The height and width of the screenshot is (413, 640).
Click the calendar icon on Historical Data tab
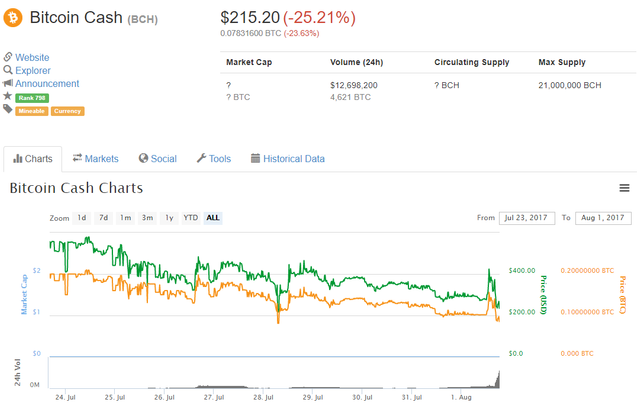[255, 158]
